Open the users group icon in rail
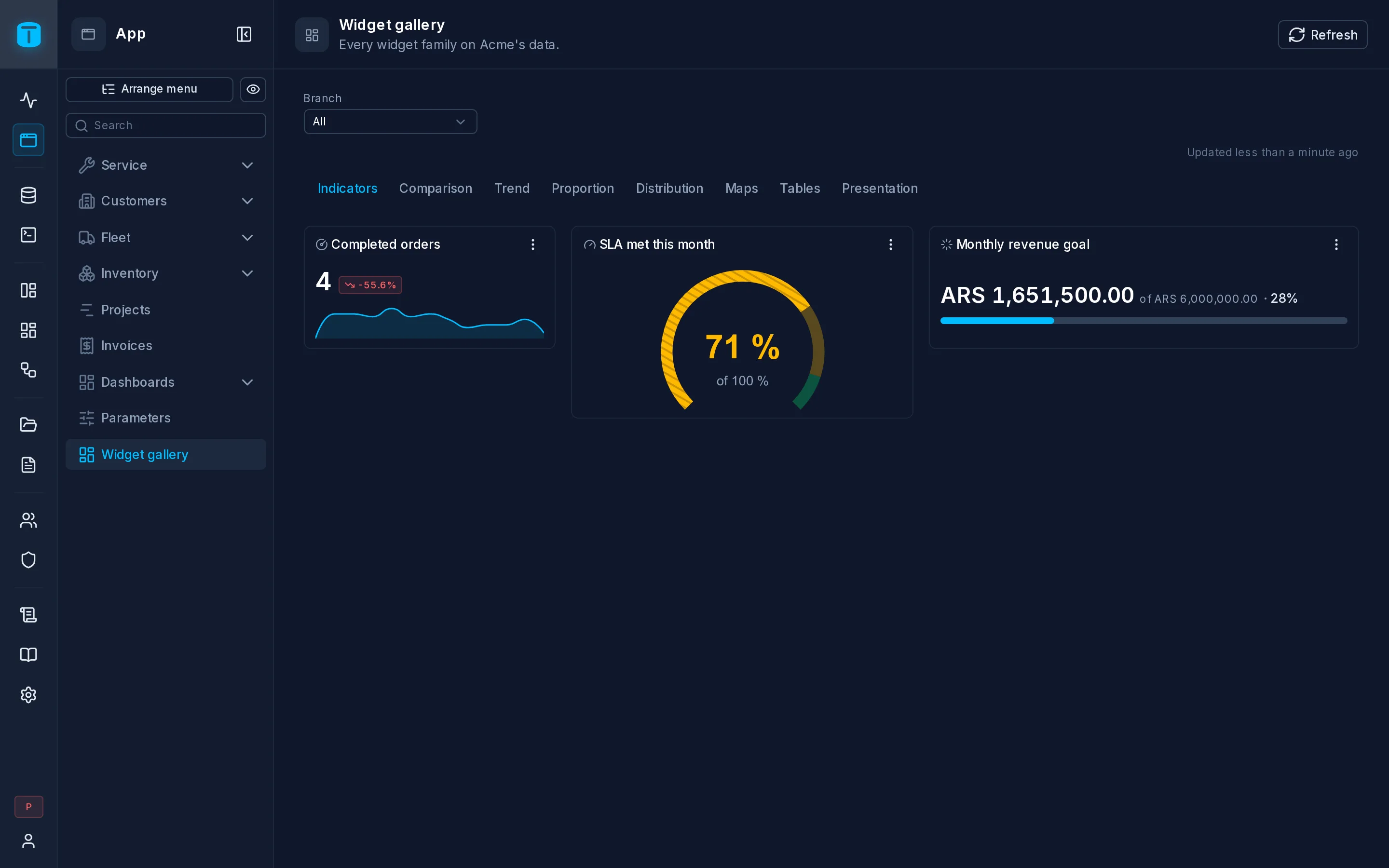Screen dimensions: 1389x868 (28, 520)
